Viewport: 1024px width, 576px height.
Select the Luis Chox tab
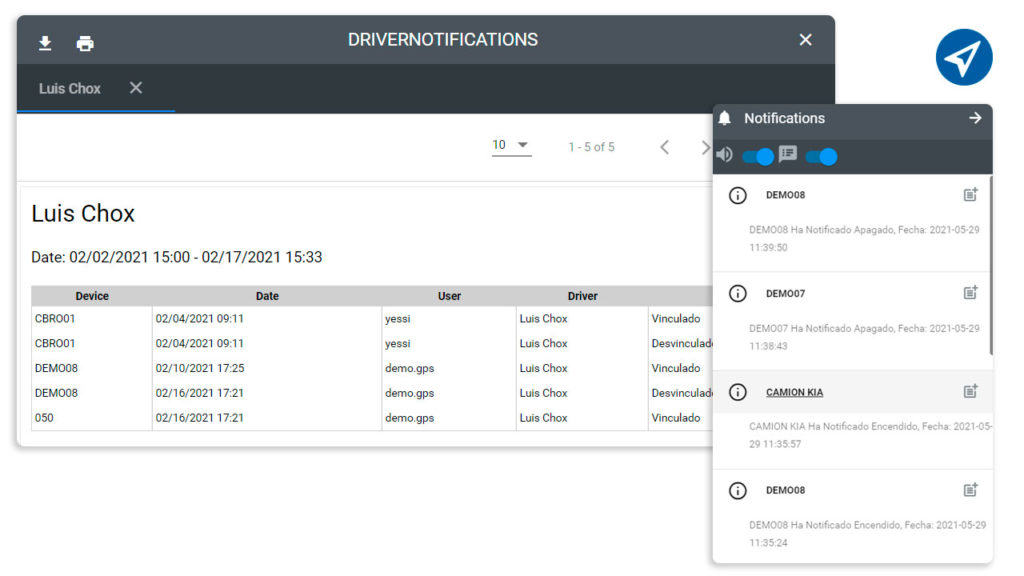[69, 88]
